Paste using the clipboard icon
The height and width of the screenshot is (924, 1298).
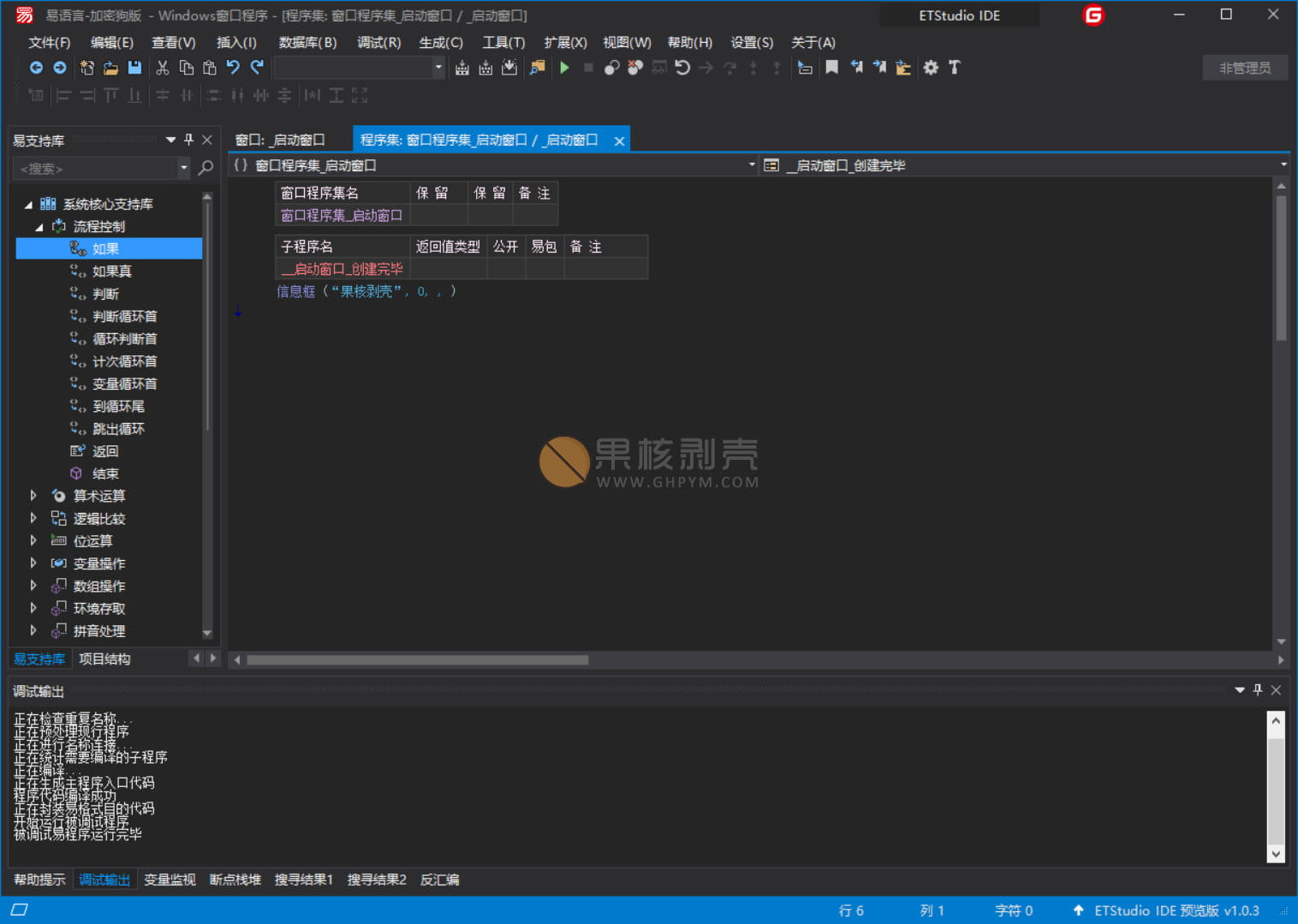click(x=210, y=68)
